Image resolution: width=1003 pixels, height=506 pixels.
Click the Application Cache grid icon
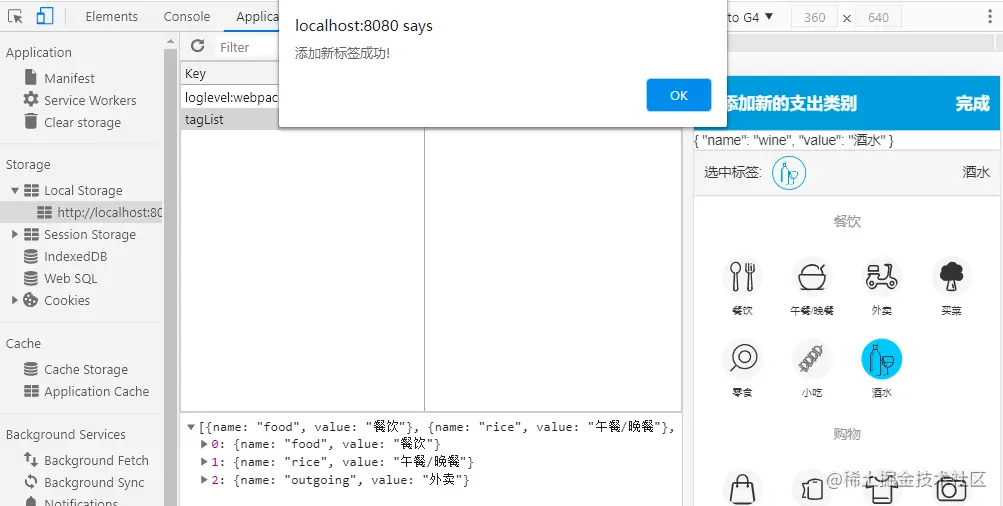point(31,390)
